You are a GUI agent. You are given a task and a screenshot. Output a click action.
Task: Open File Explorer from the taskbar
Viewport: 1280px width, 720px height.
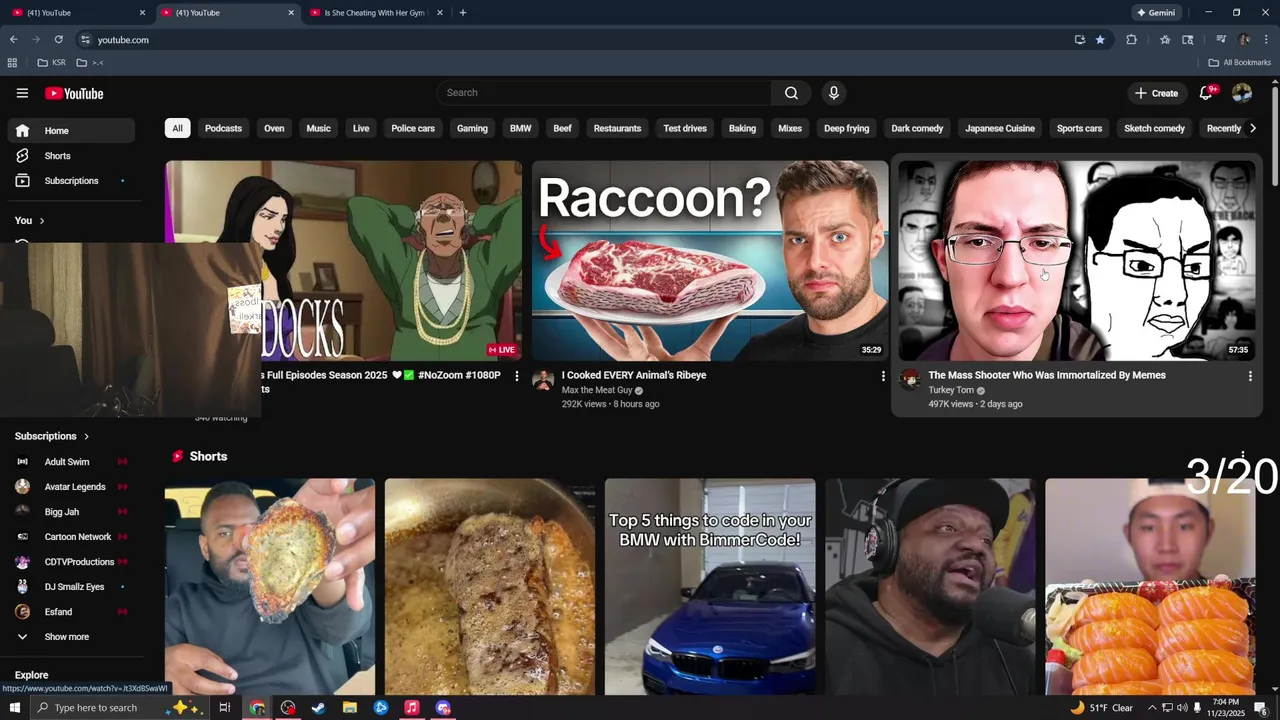[x=349, y=708]
